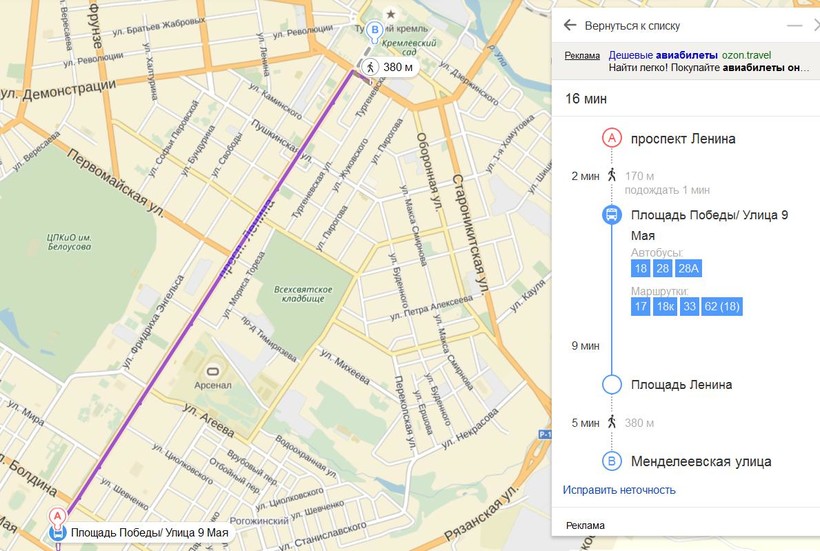Open the Дешевые авиабилеты ozon.travel ad
Image resolution: width=820 pixels, height=551 pixels.
pyautogui.click(x=690, y=55)
